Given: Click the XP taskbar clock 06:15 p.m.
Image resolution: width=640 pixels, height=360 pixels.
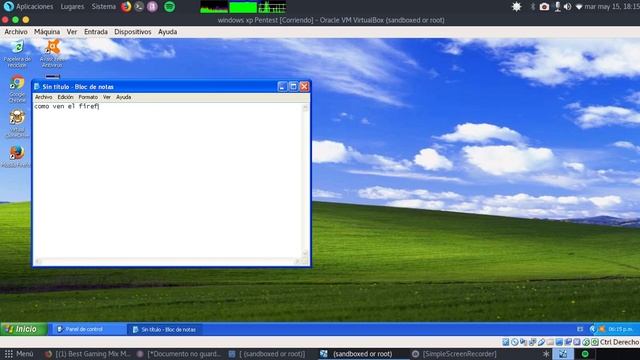Looking at the screenshot, I should click(620, 329).
